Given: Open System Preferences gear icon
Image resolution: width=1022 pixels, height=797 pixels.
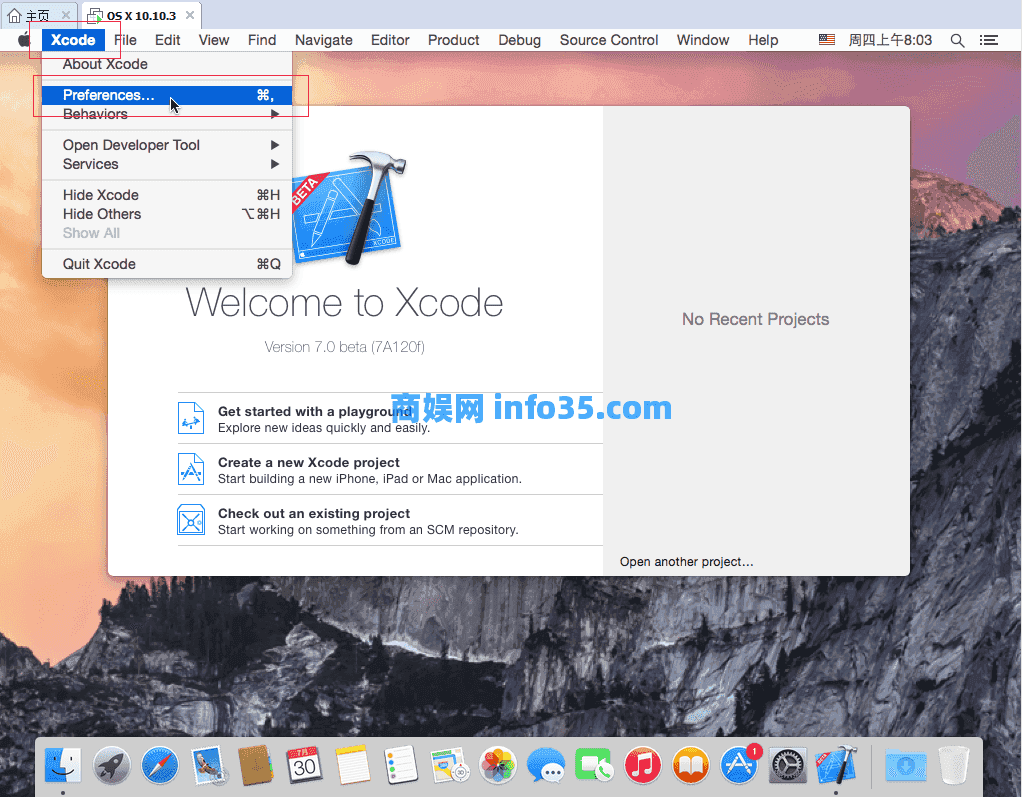Looking at the screenshot, I should (788, 764).
